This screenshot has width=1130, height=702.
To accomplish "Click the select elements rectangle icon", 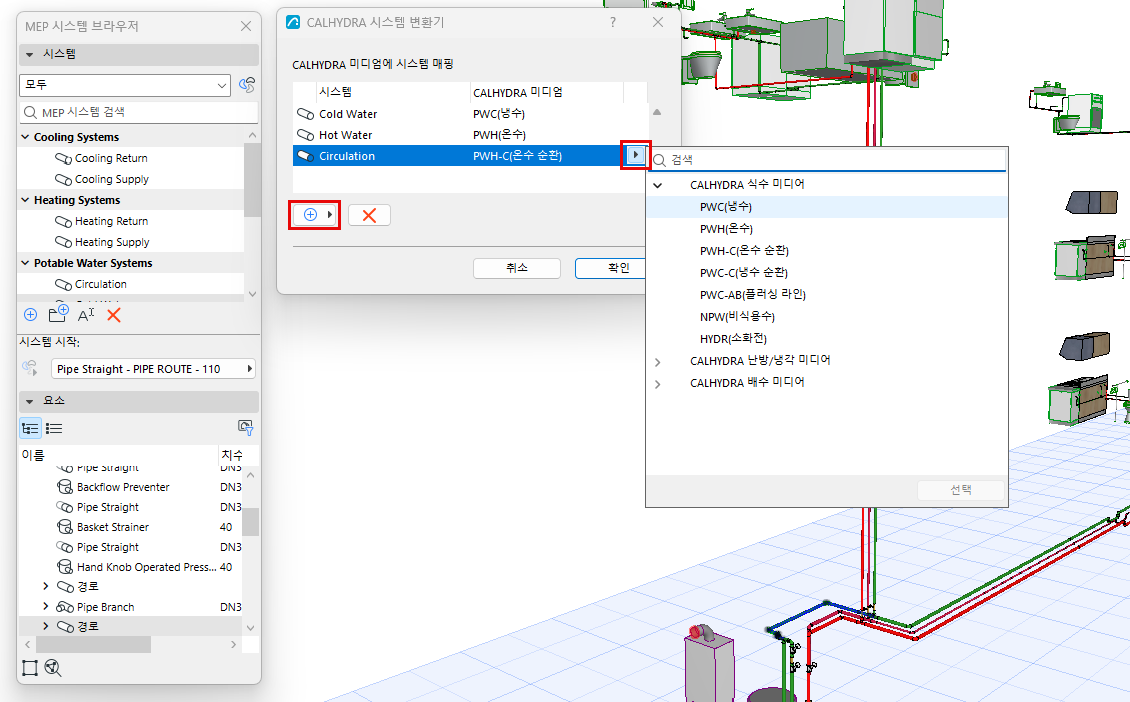I will pos(30,668).
